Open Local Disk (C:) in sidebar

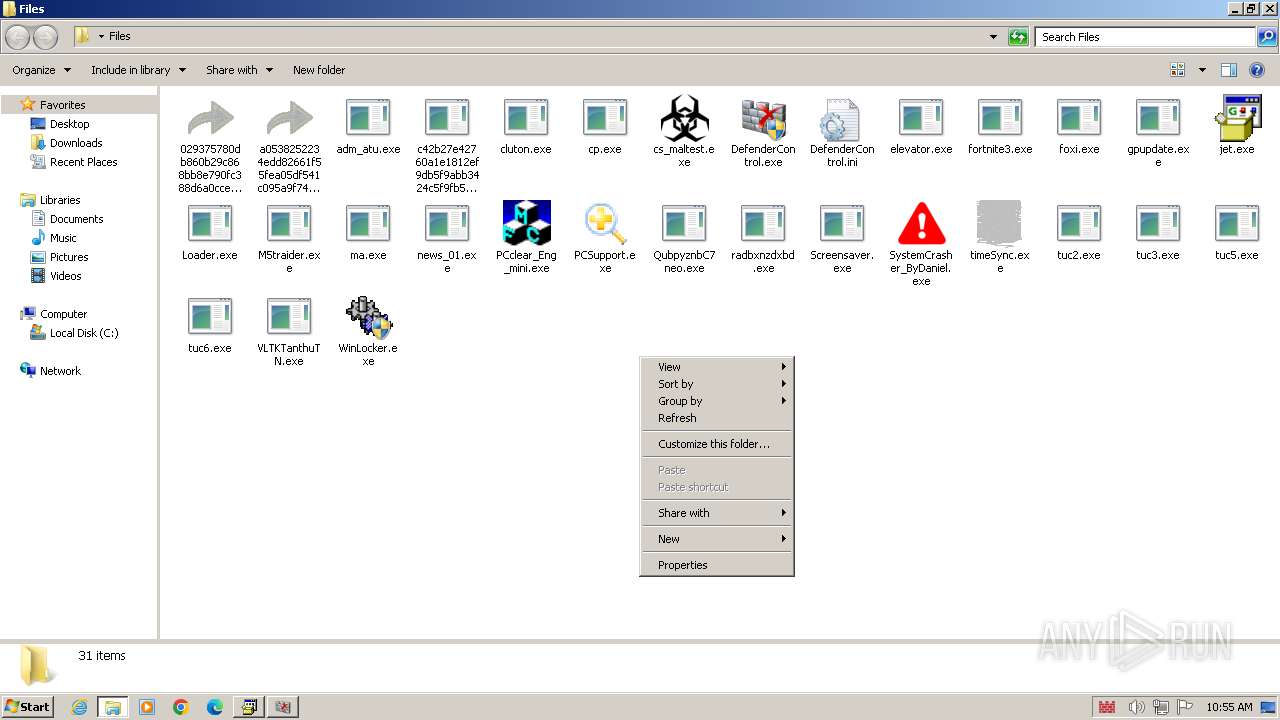click(x=74, y=333)
